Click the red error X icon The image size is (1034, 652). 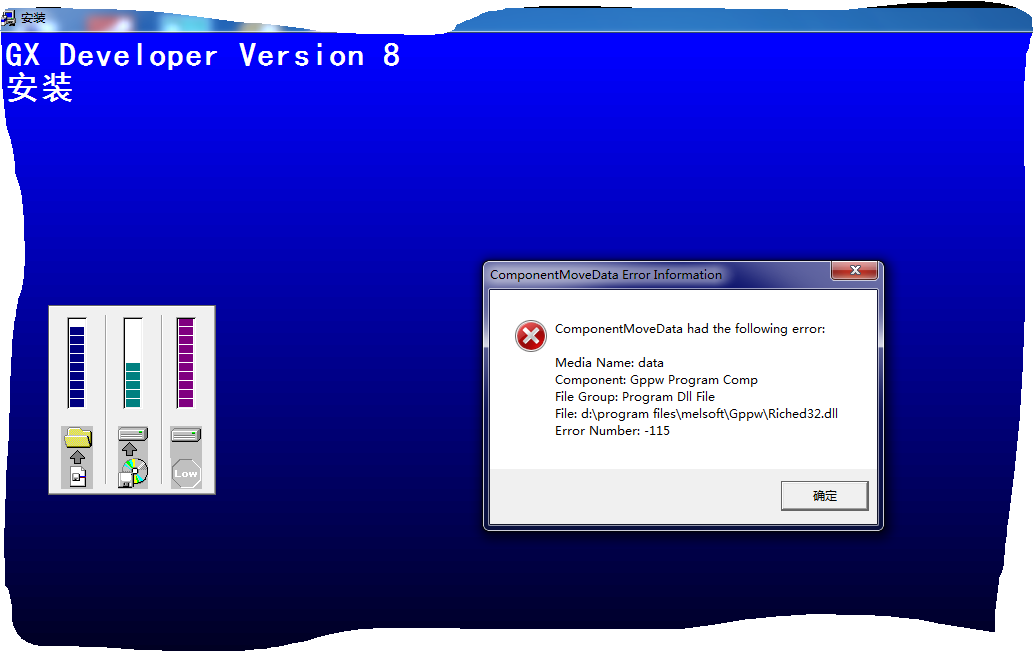point(530,336)
